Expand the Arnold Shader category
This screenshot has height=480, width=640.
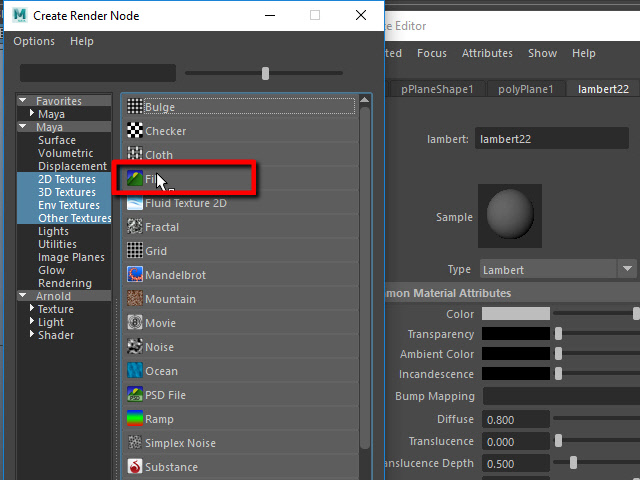pos(31,335)
